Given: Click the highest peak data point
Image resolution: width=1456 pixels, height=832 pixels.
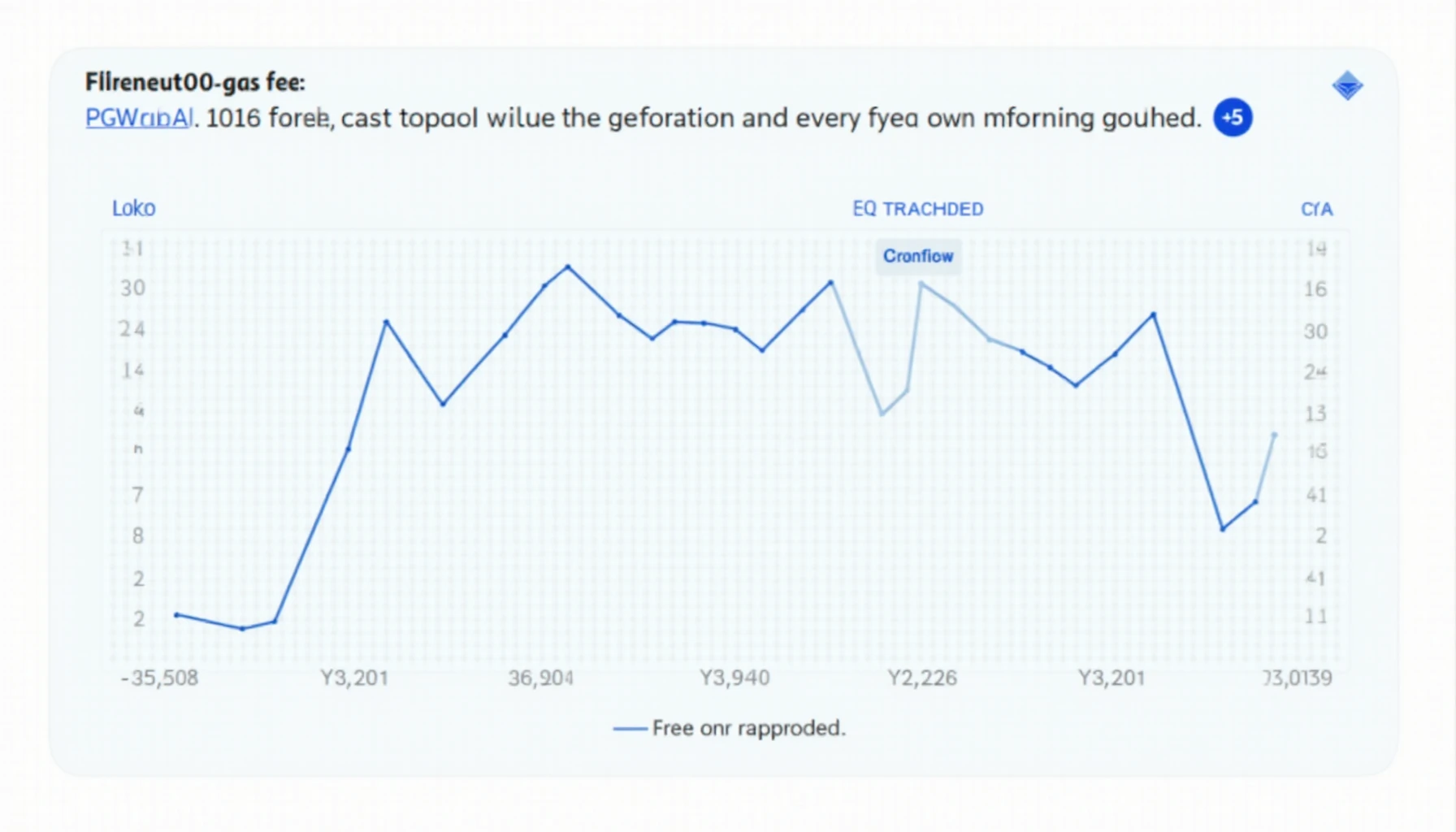Looking at the screenshot, I should pyautogui.click(x=568, y=266).
